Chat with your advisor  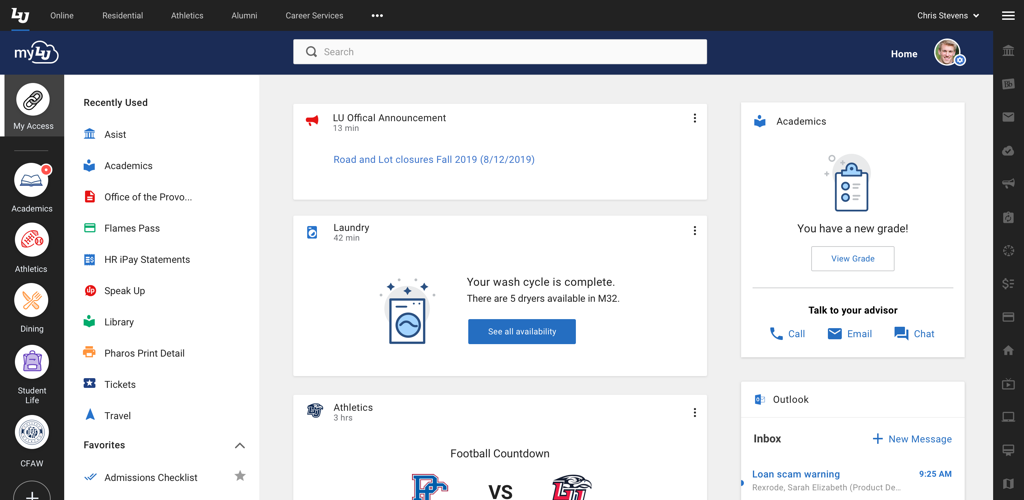914,334
